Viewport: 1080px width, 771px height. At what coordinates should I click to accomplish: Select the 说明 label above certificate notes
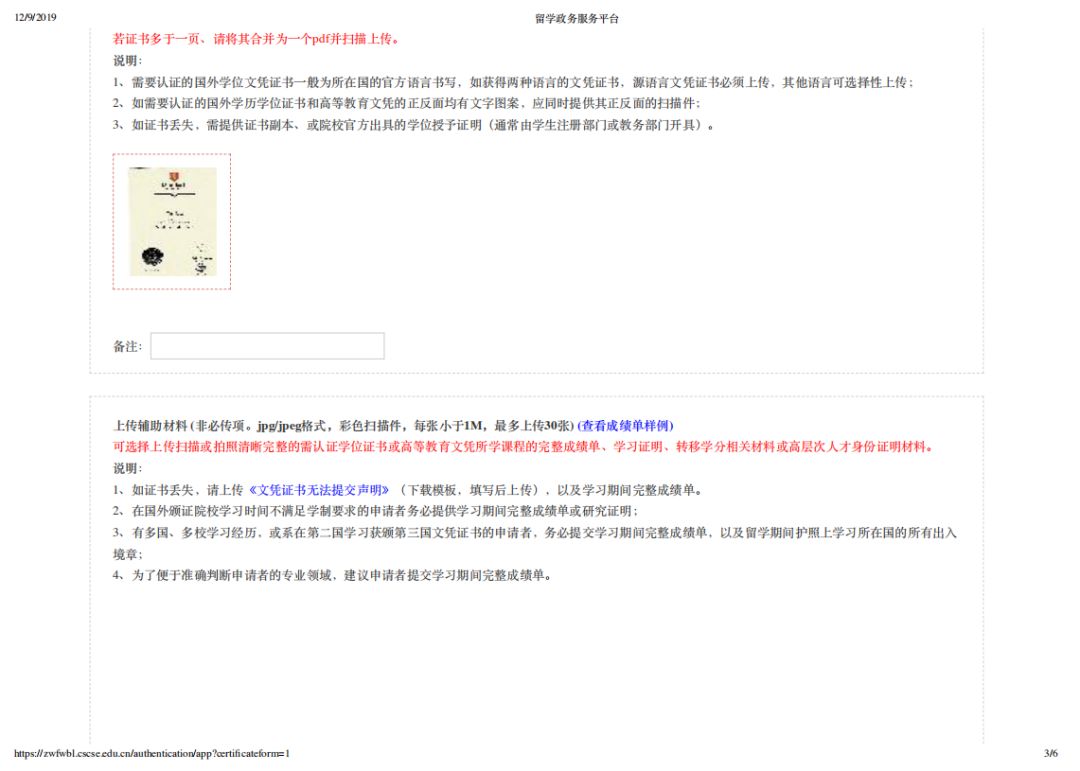click(x=127, y=61)
